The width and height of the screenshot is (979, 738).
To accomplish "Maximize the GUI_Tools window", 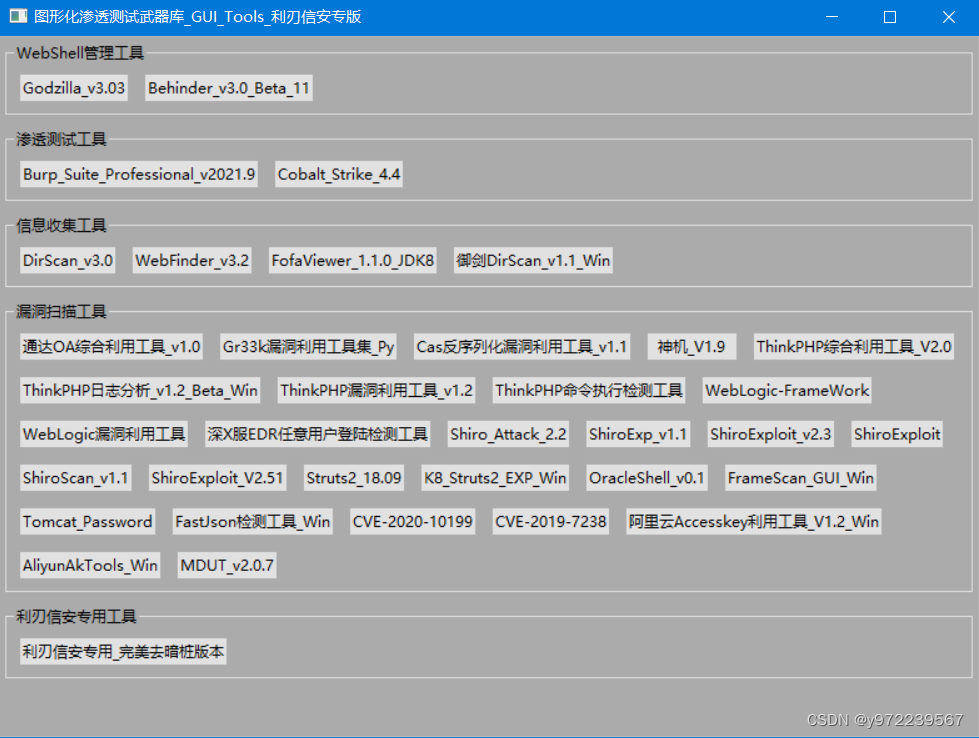I will (890, 17).
